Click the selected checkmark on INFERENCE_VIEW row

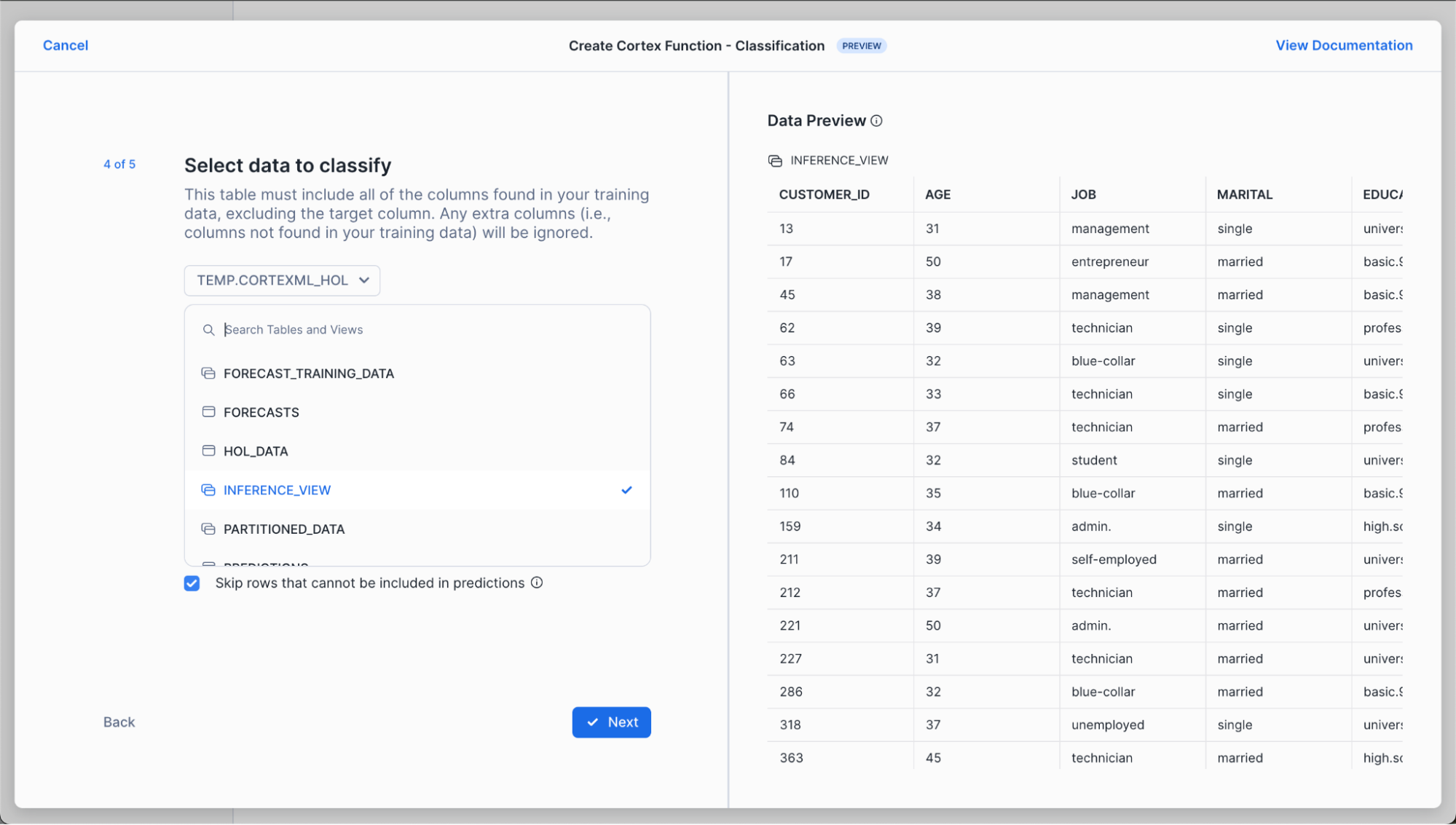click(626, 490)
